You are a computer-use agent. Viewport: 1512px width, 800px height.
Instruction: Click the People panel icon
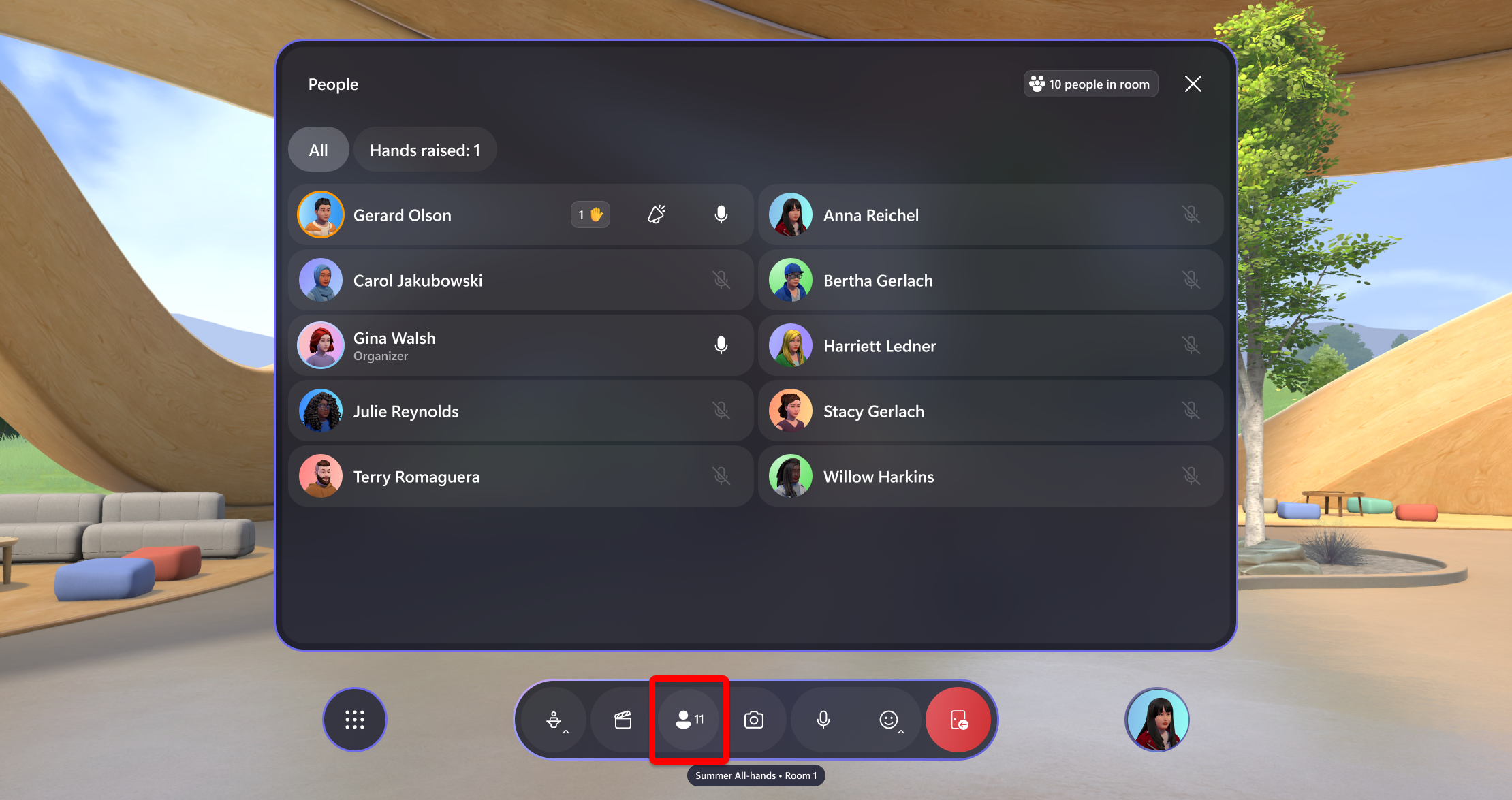[691, 720]
